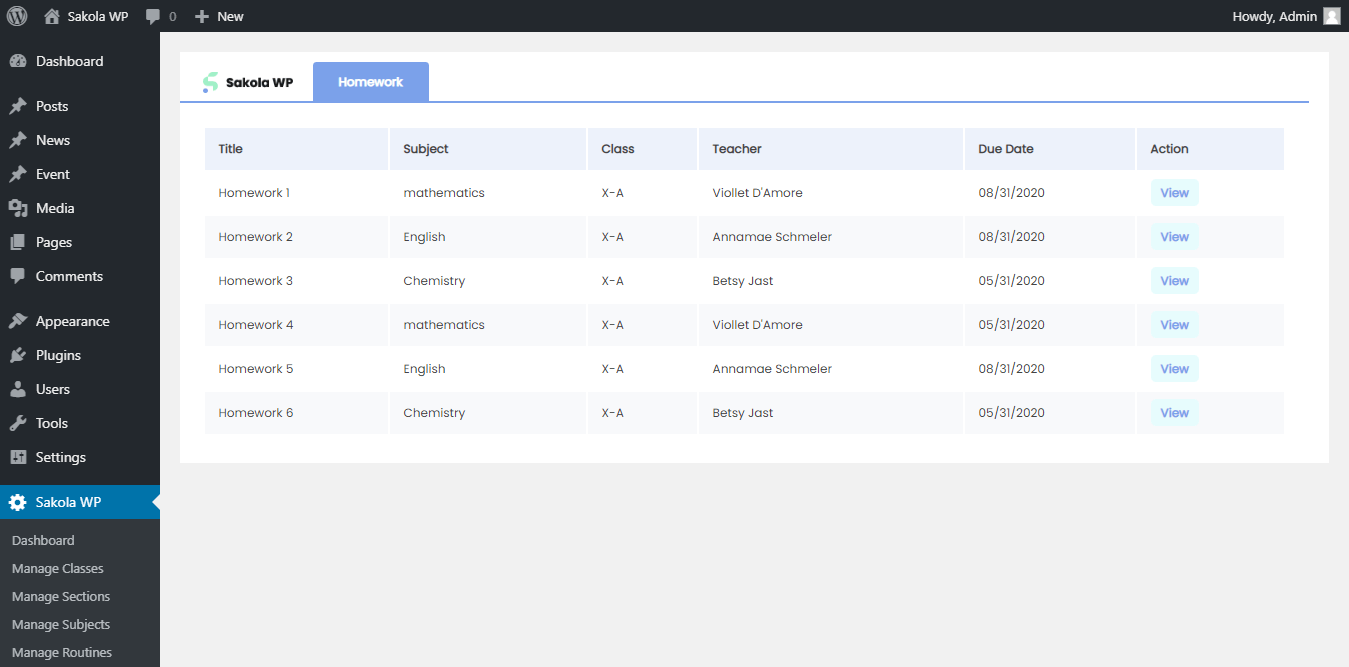Screen dimensions: 1349x667
Task: Click the Admin avatar icon
Action: click(1331, 16)
